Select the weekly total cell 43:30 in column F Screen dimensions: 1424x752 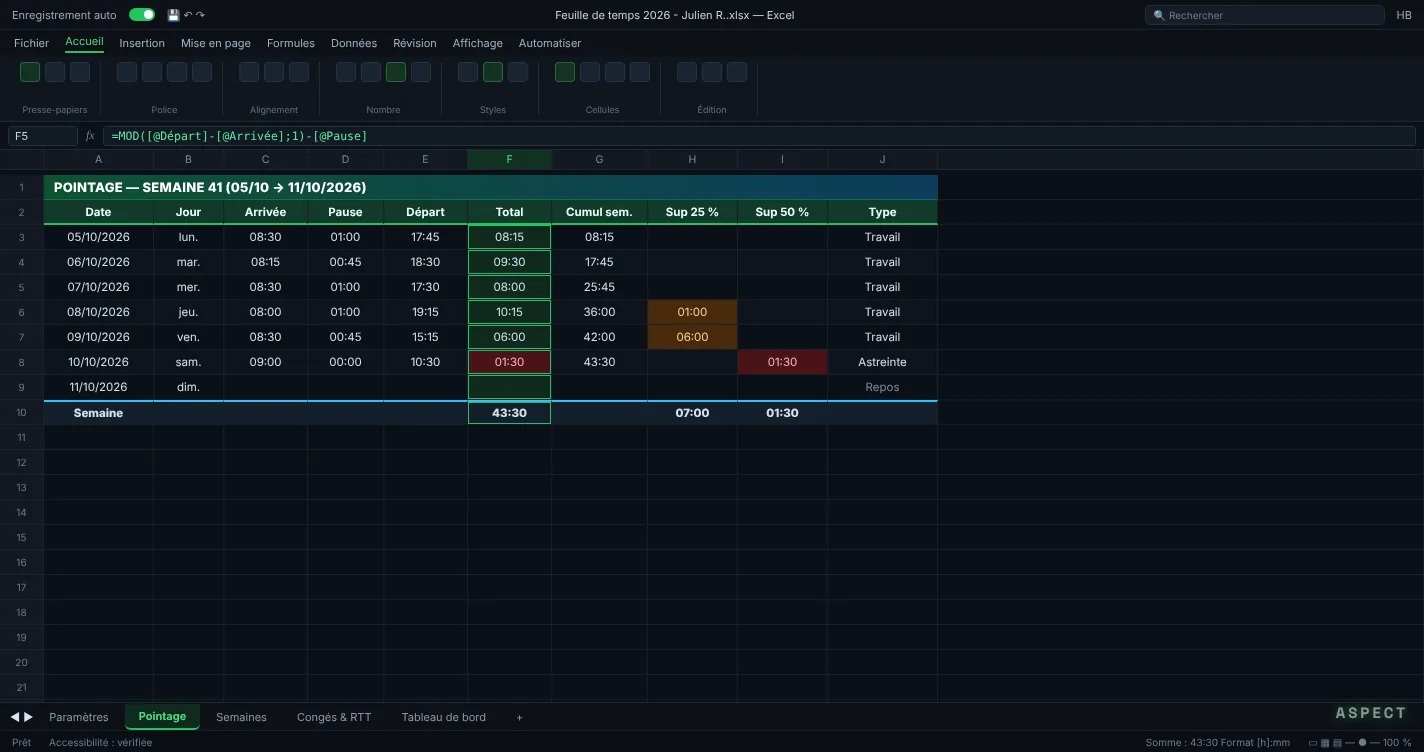[x=509, y=413]
